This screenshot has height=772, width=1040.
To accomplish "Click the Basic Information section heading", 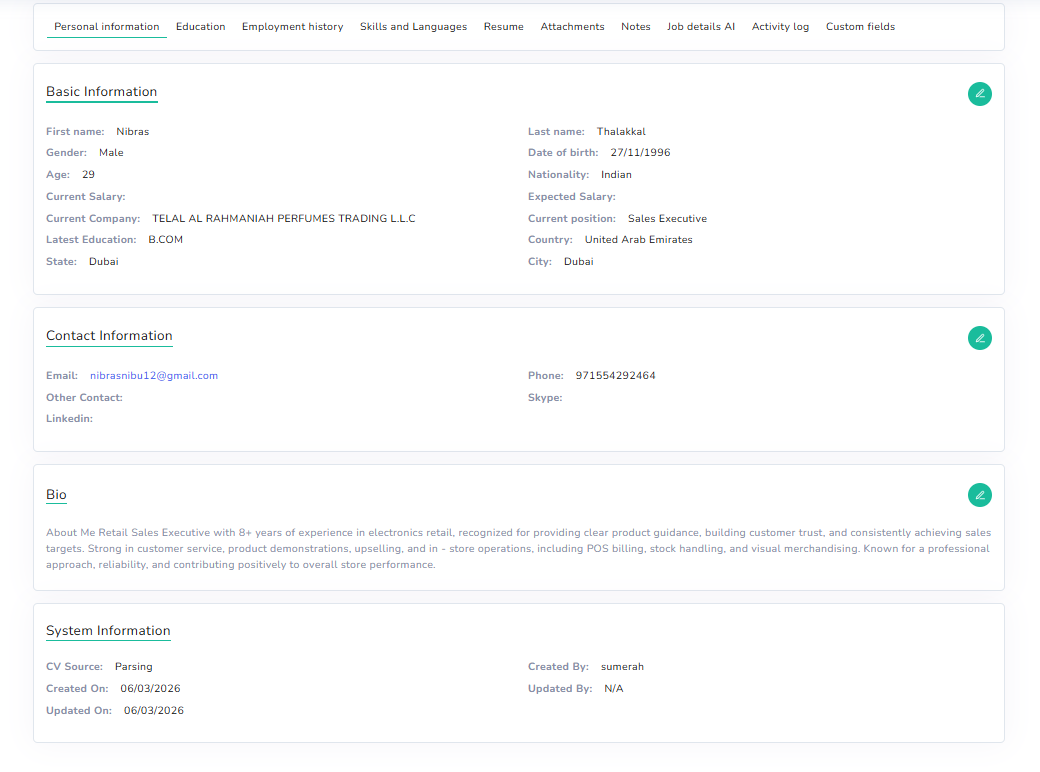I will tap(101, 91).
